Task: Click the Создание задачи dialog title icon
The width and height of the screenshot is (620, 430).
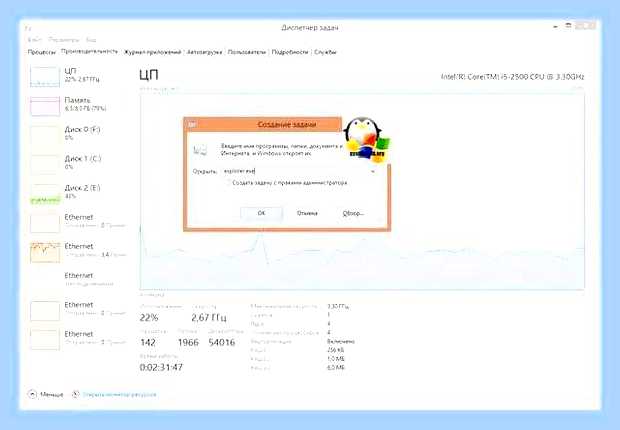Action: click(192, 125)
